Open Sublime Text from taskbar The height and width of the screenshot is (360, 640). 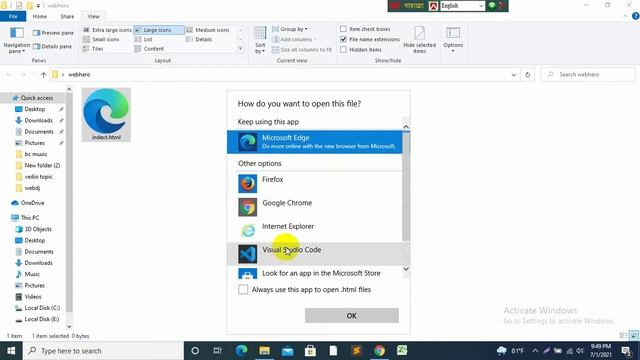tap(356, 351)
